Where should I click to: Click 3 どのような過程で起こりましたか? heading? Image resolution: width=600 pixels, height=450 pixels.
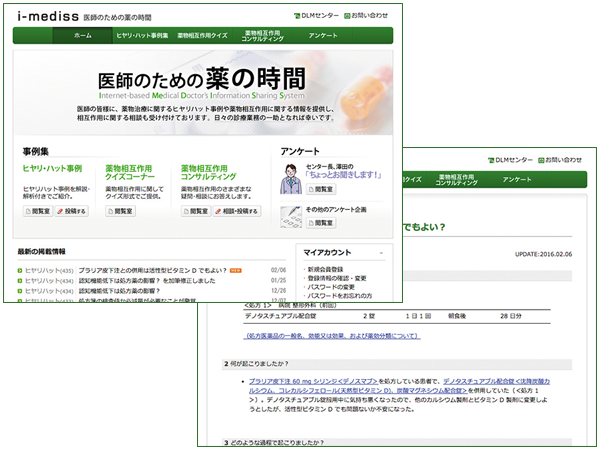(x=397, y=442)
